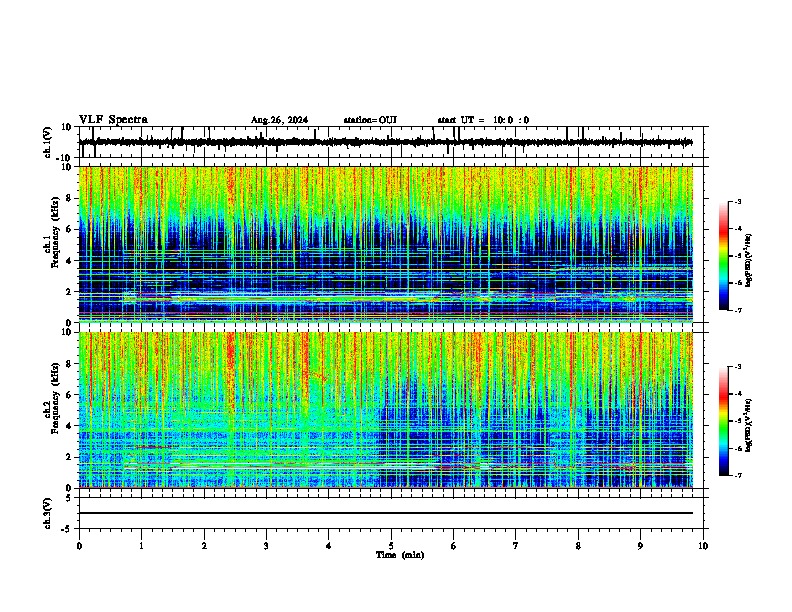
Task: Click time axis tick label "7"
Action: point(516,546)
